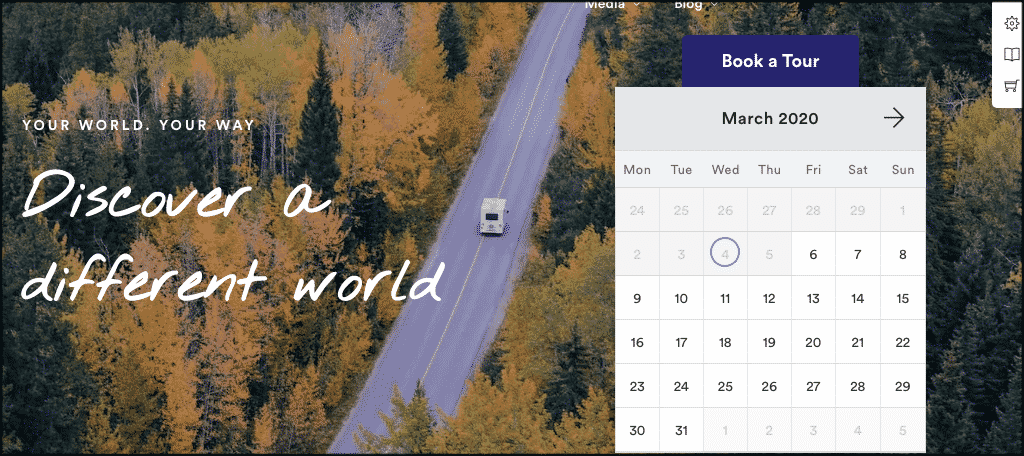Choose Thursday March 26
Screen dimensions: 1024x456
pos(769,386)
